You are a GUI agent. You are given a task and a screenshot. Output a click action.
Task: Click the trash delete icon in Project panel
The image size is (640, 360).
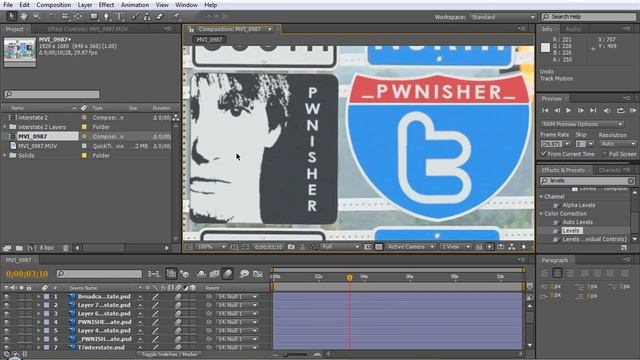click(x=65, y=248)
